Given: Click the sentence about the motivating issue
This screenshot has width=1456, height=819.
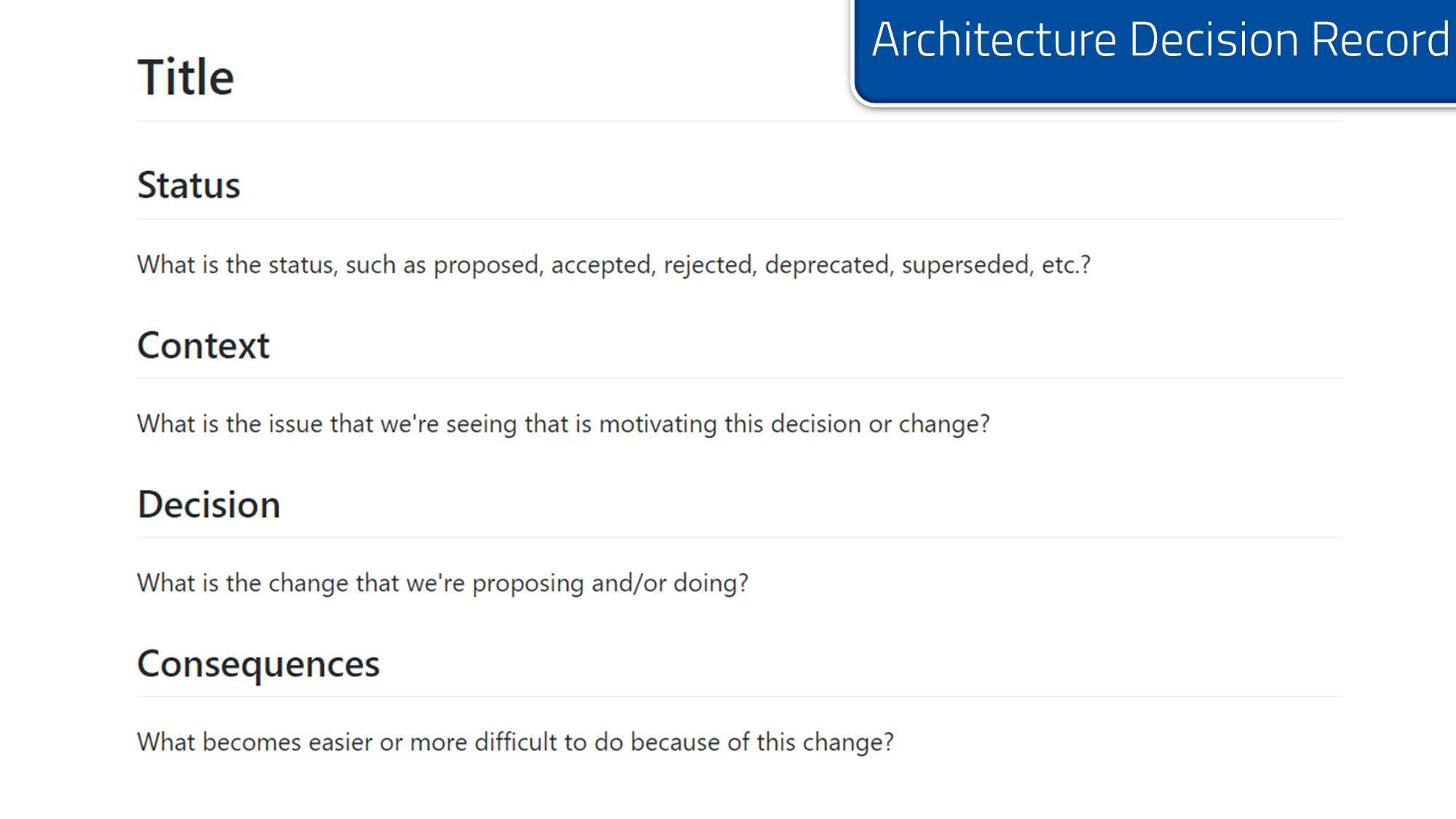Looking at the screenshot, I should (563, 424).
